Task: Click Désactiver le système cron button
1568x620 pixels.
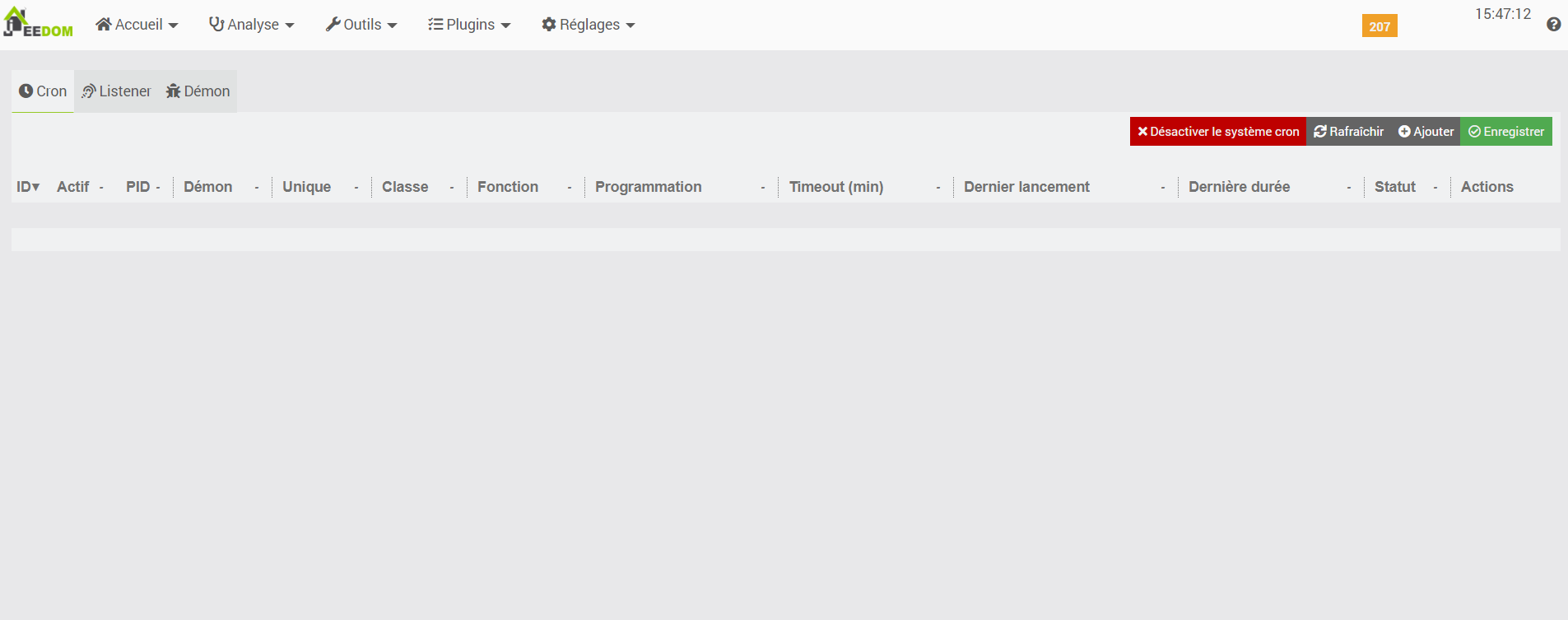Action: (x=1217, y=132)
